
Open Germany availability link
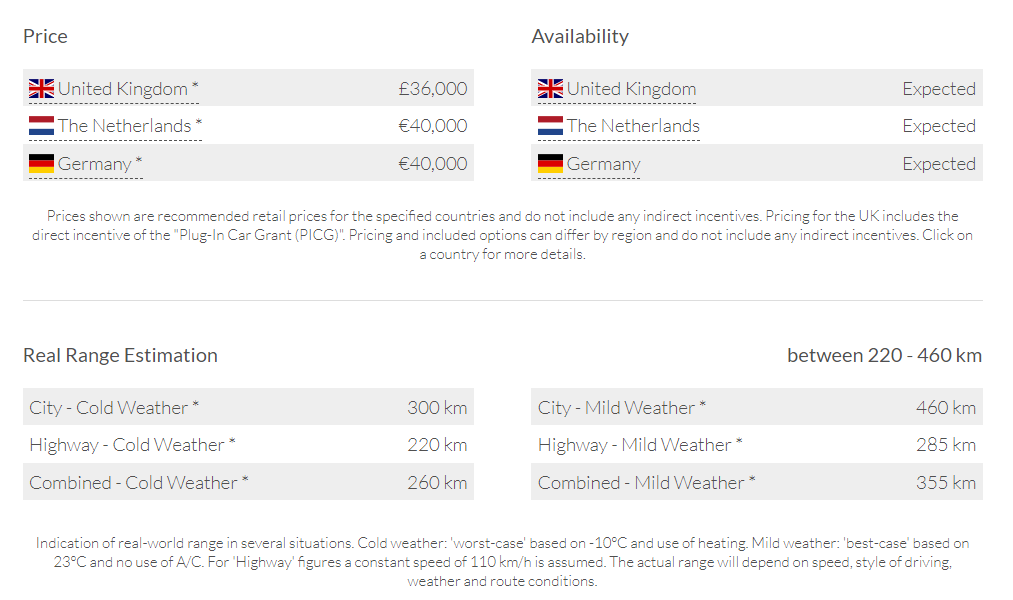603,164
